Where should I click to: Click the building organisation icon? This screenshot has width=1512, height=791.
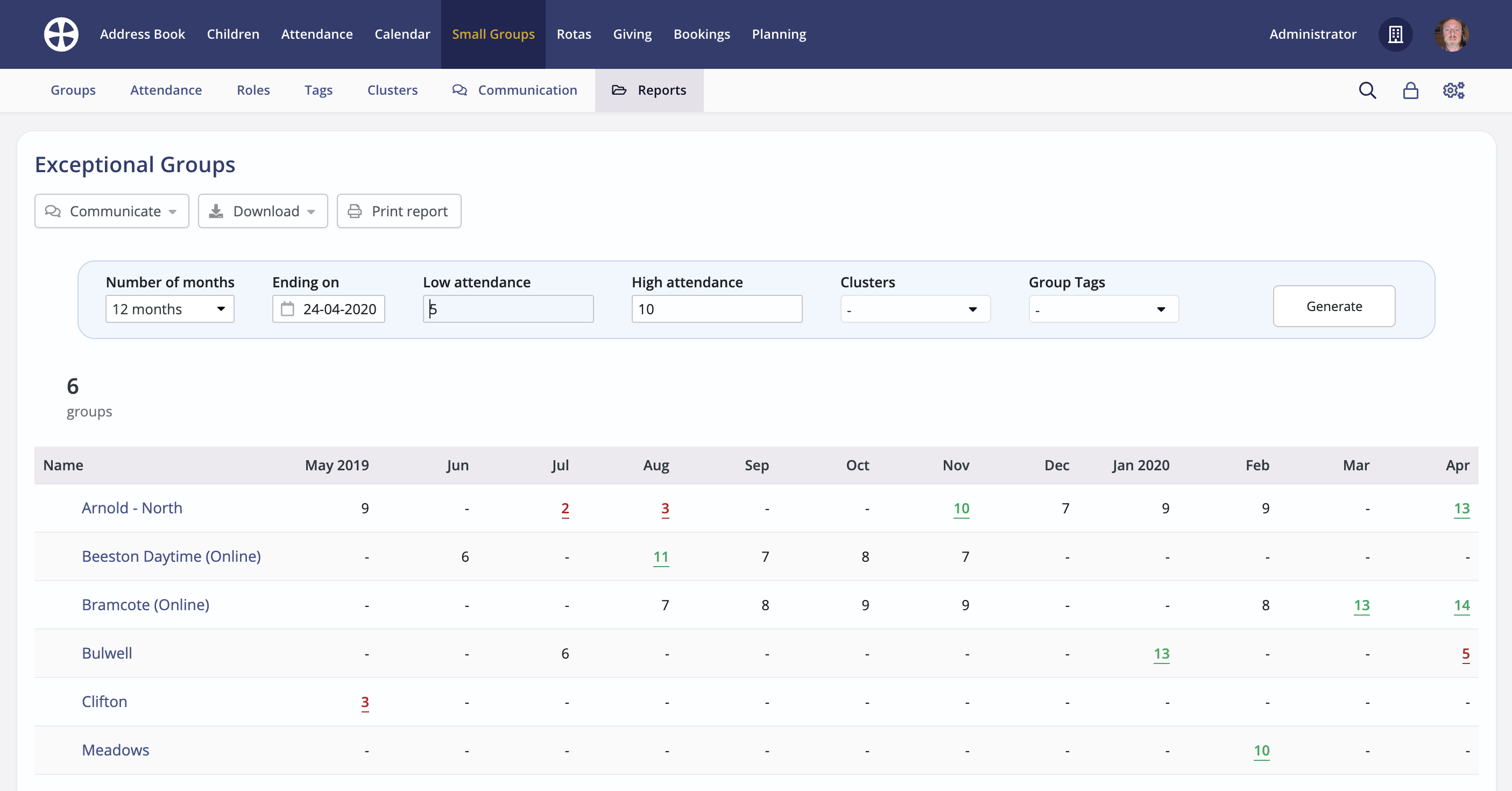[x=1395, y=34]
